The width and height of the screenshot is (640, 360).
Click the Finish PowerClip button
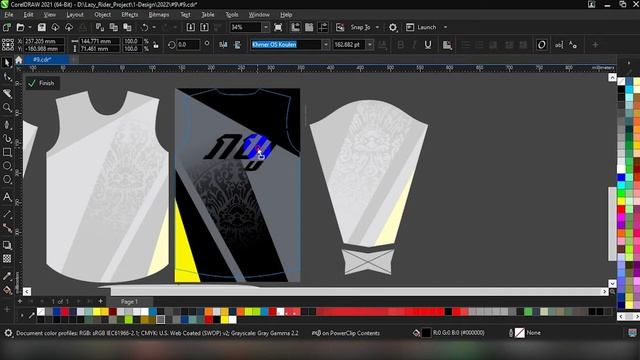tap(42, 83)
